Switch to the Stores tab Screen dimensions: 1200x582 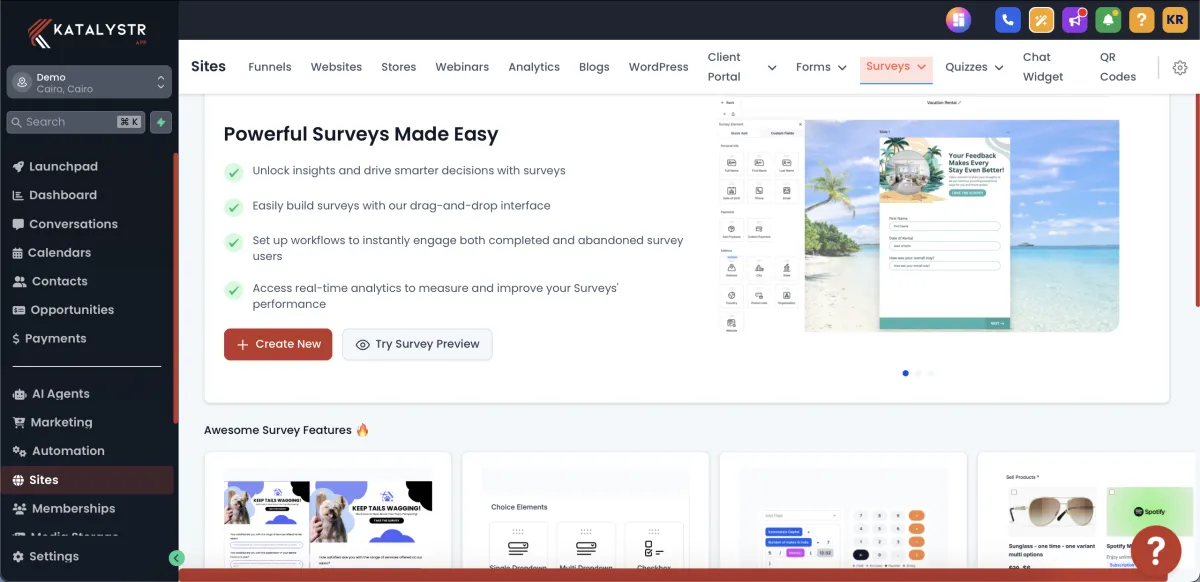(x=398, y=67)
